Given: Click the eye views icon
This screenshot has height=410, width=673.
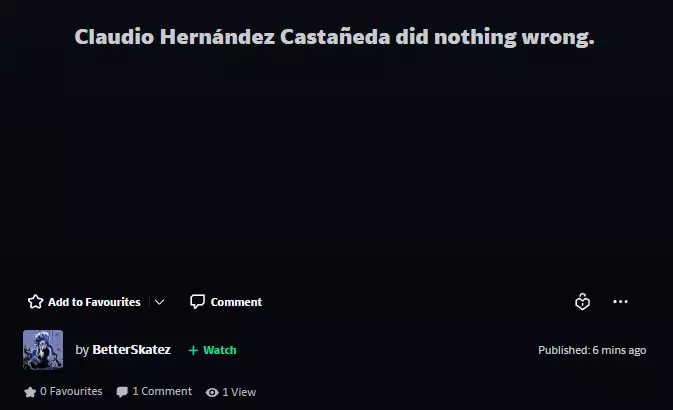Looking at the screenshot, I should (212, 392).
